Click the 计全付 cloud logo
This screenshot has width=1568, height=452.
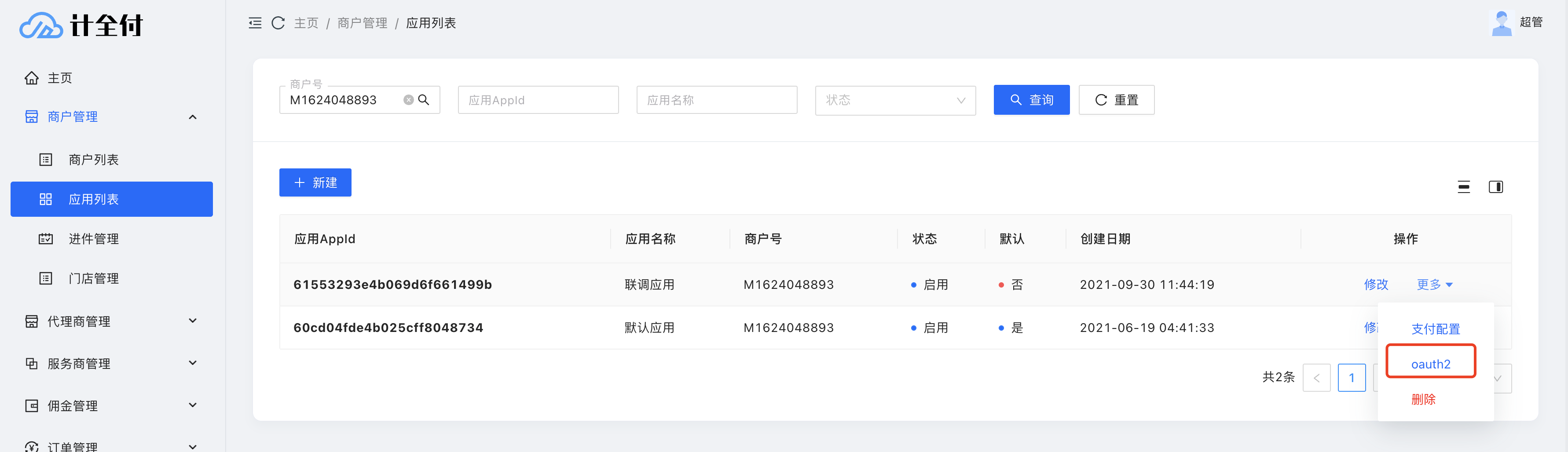coord(41,26)
